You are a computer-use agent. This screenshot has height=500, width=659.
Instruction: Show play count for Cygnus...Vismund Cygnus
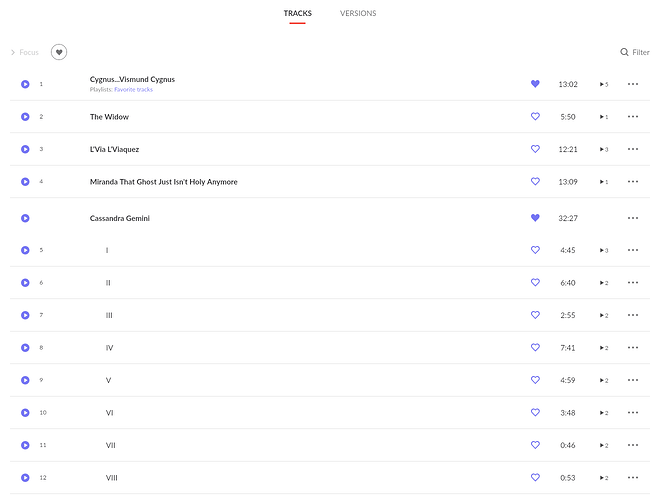pos(604,84)
